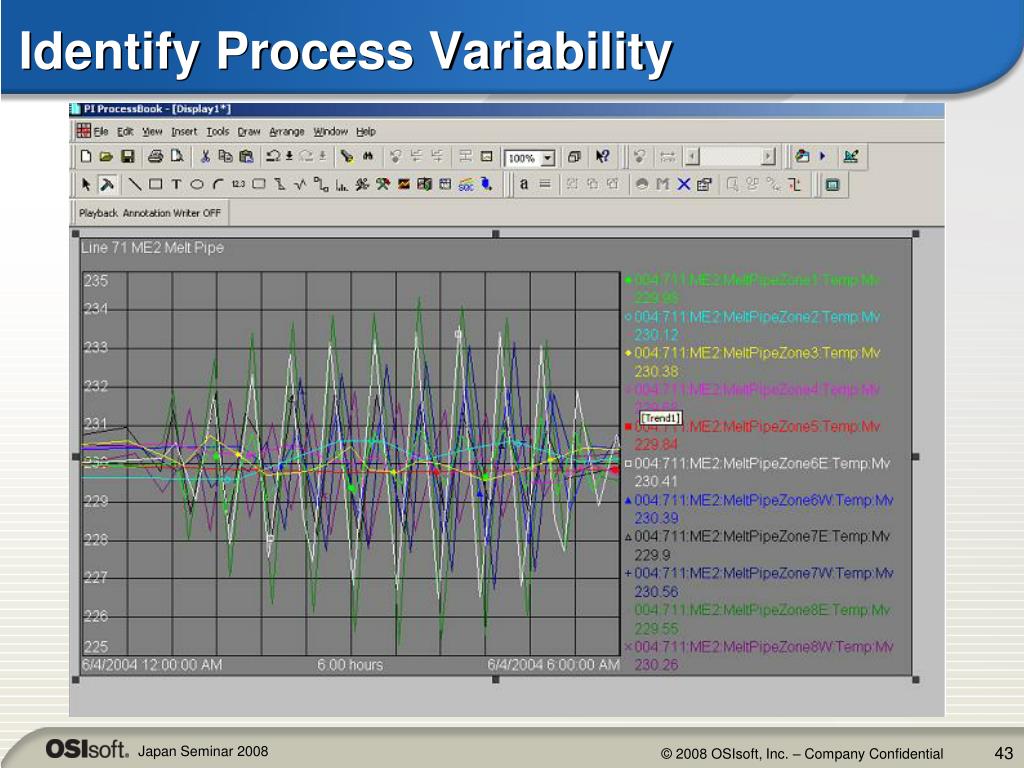Click the 6.00 hours time span label
The height and width of the screenshot is (768, 1024).
click(350, 665)
